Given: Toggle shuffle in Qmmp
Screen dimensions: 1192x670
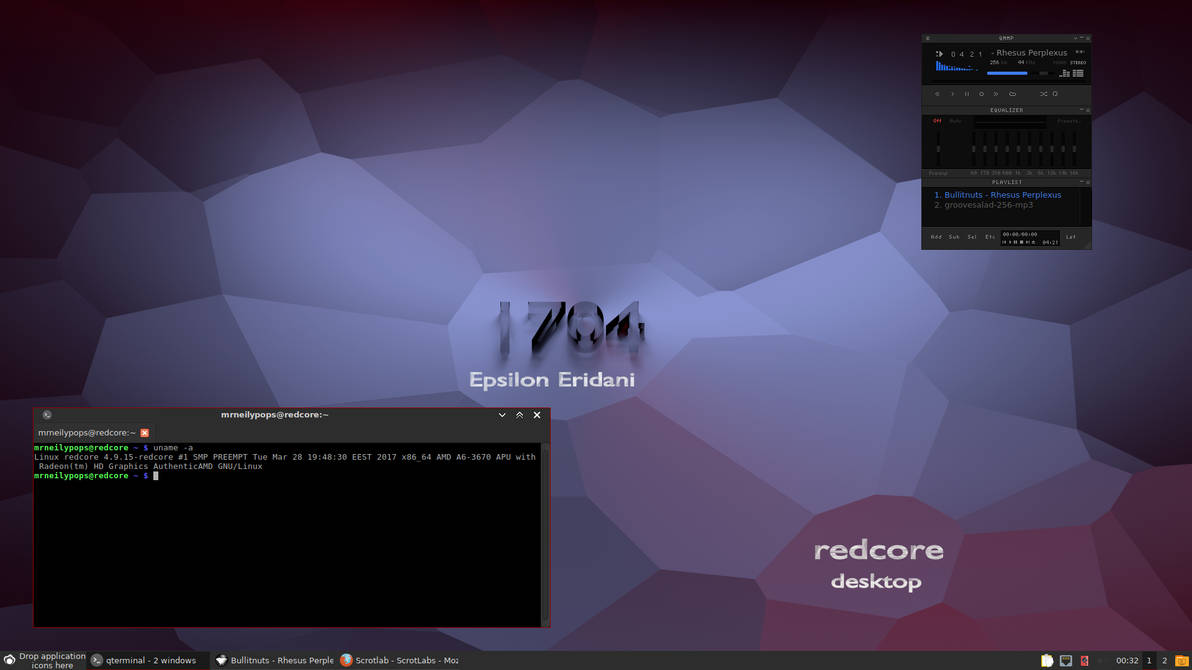Looking at the screenshot, I should 1044,94.
